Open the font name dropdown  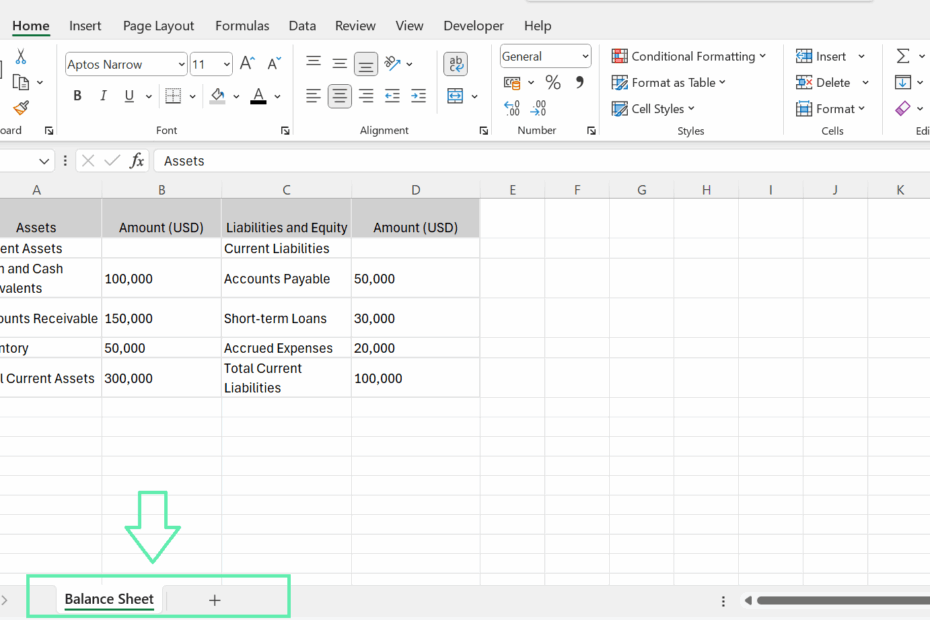[181, 64]
